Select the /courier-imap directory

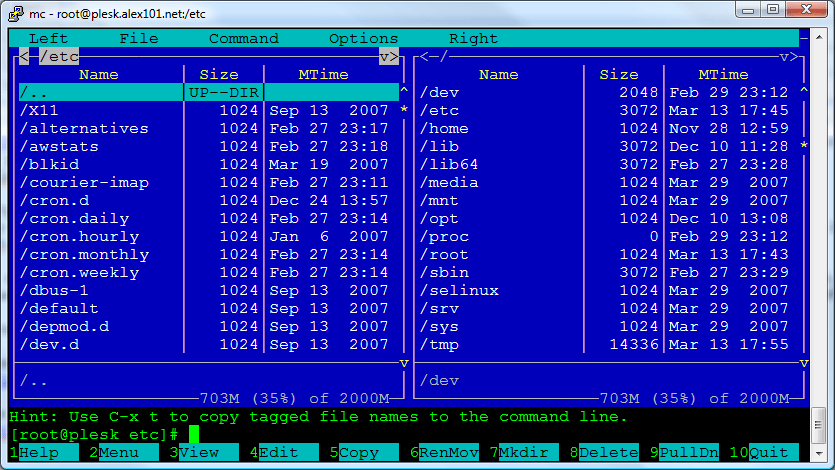[x=209, y=183]
